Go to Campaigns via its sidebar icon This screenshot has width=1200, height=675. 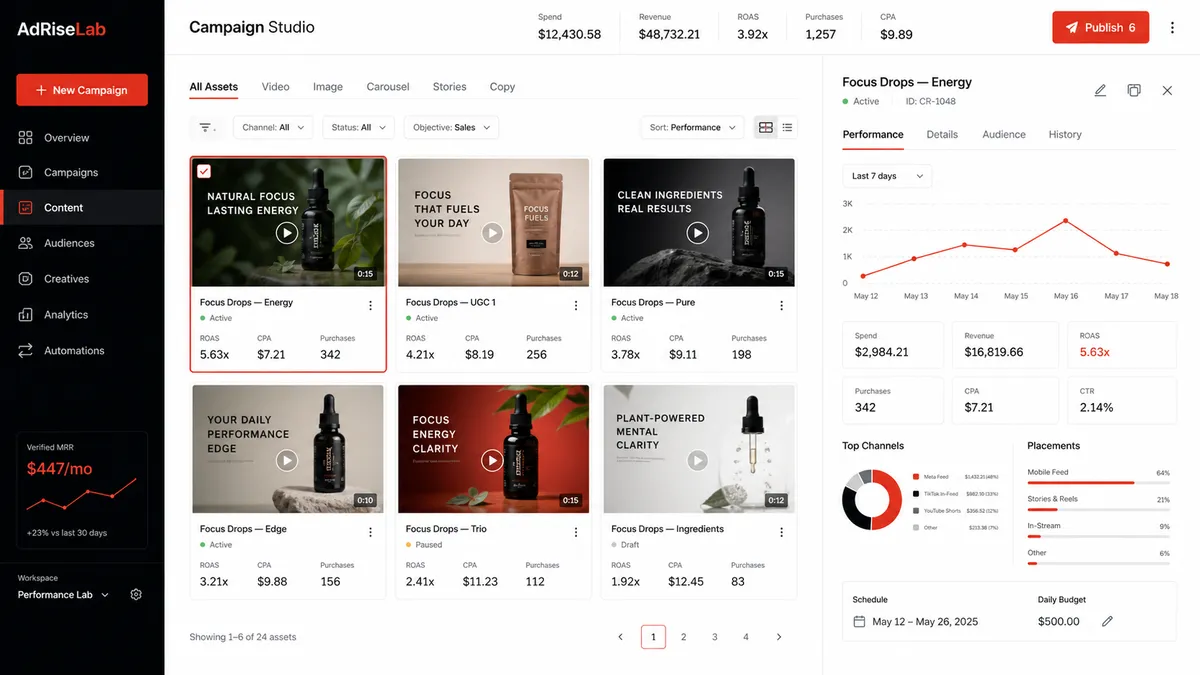coord(26,172)
